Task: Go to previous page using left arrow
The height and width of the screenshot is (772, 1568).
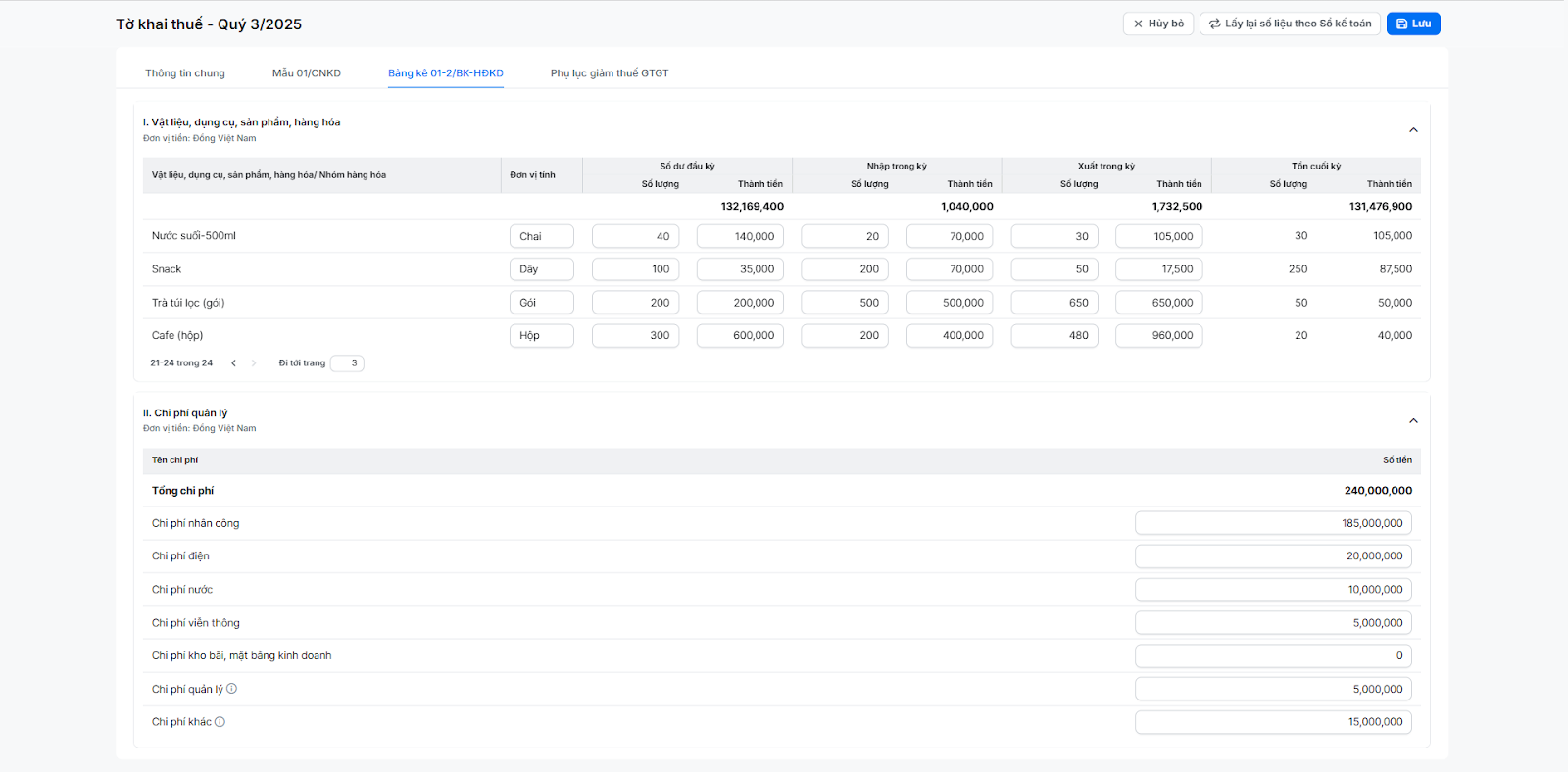Action: coord(233,363)
